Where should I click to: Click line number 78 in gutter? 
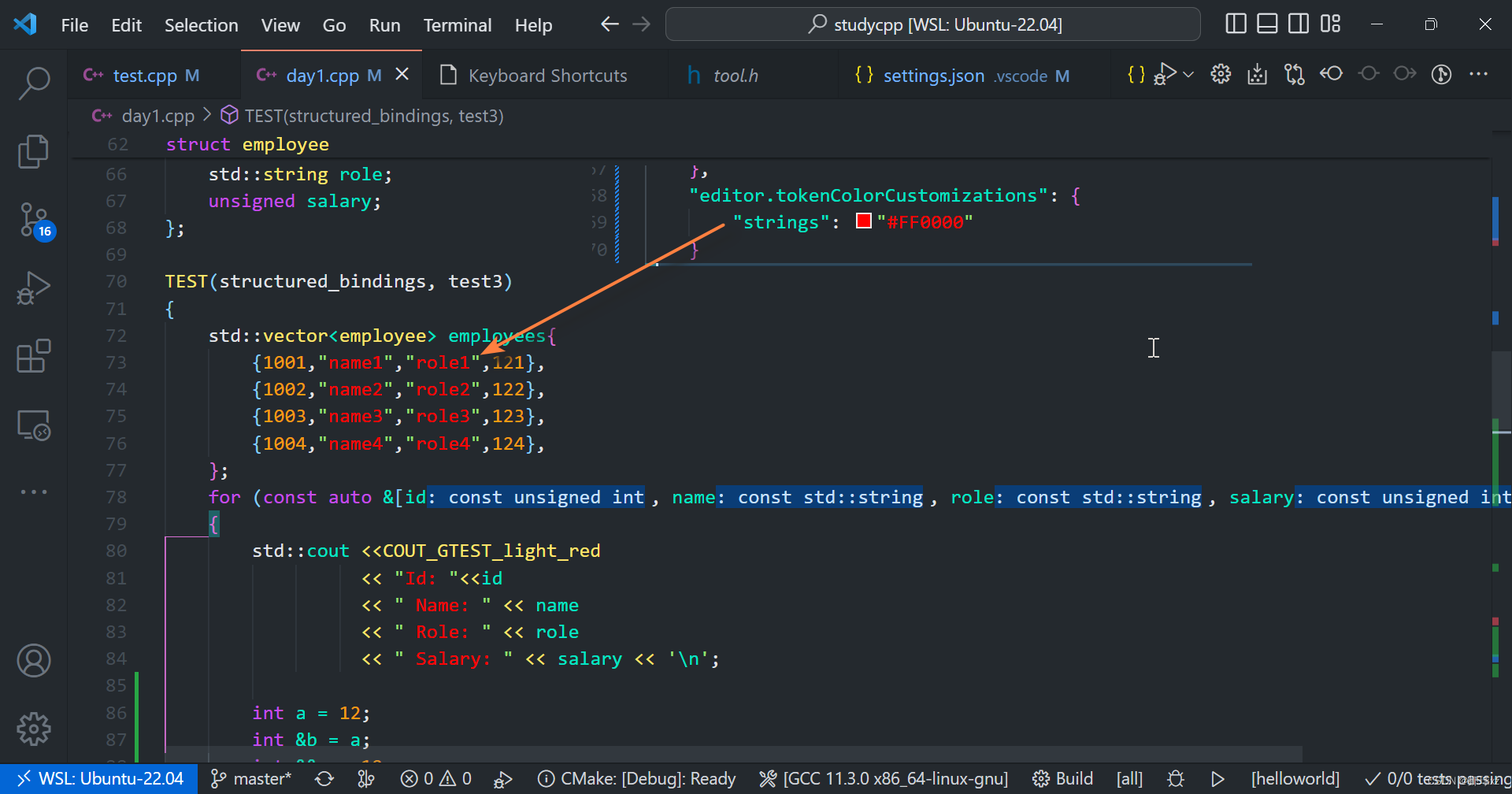click(116, 497)
